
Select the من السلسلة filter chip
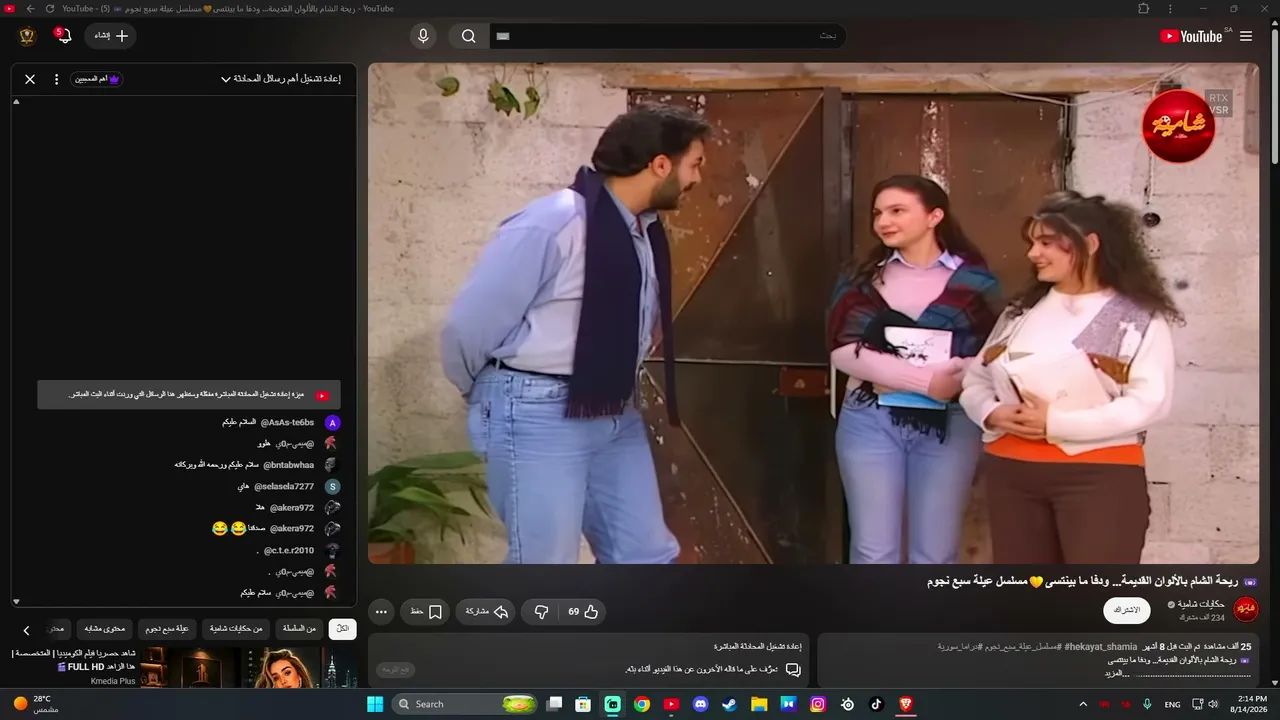pyautogui.click(x=299, y=629)
